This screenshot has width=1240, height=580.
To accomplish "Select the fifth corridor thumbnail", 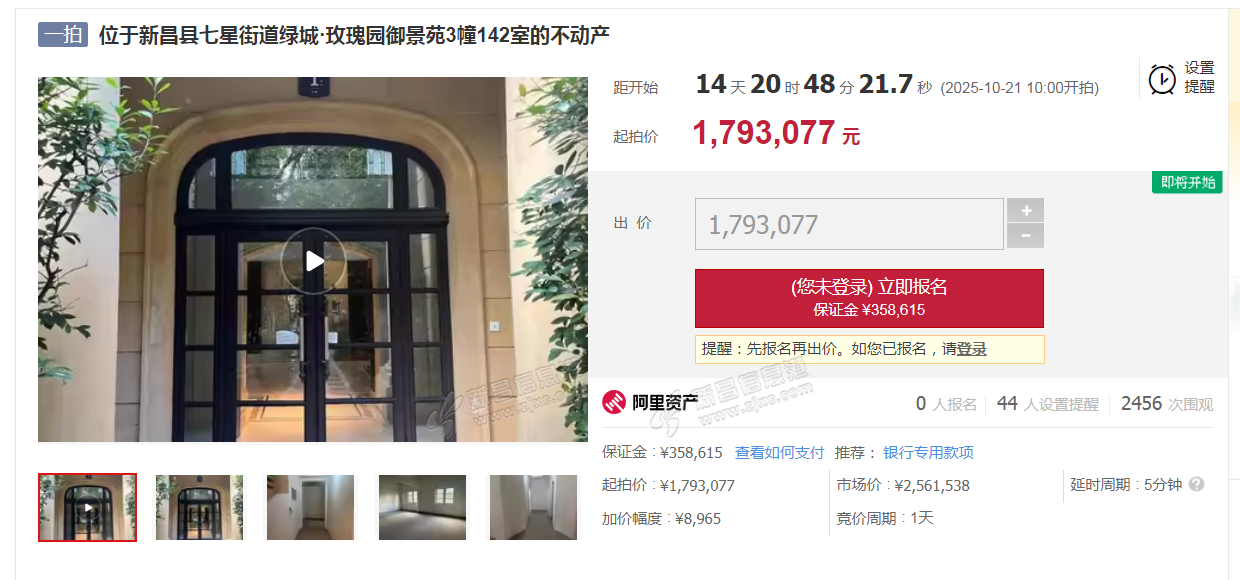I will click(533, 507).
